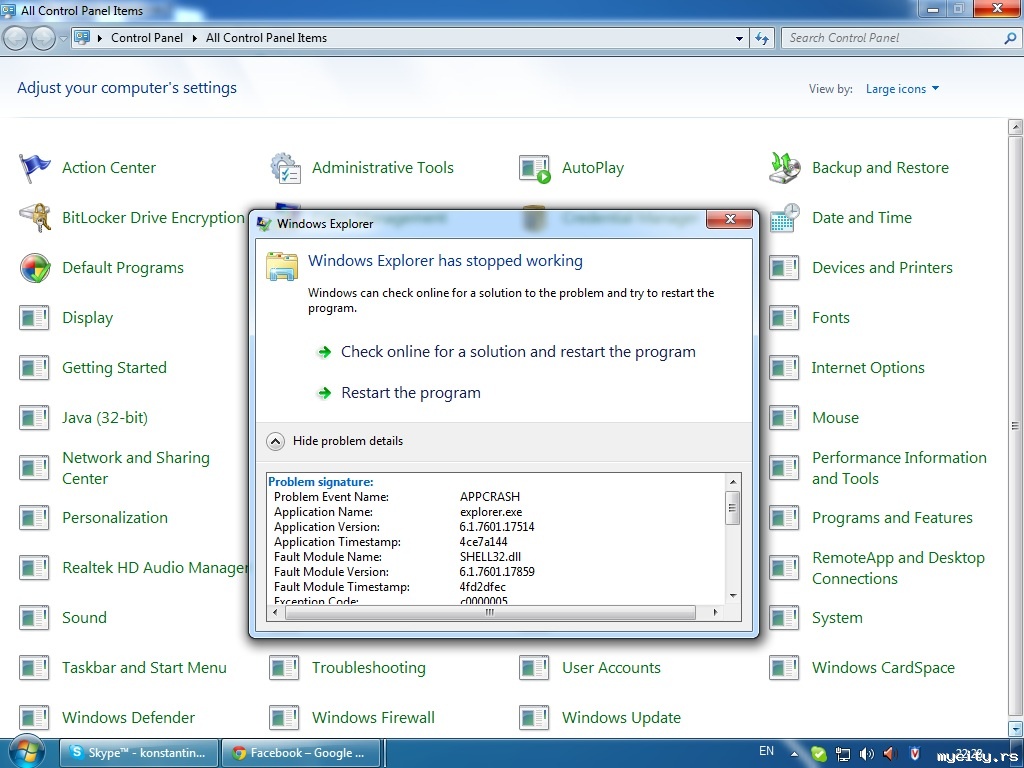1024x768 pixels.
Task: Switch to Skype taskbar item
Action: [137, 753]
